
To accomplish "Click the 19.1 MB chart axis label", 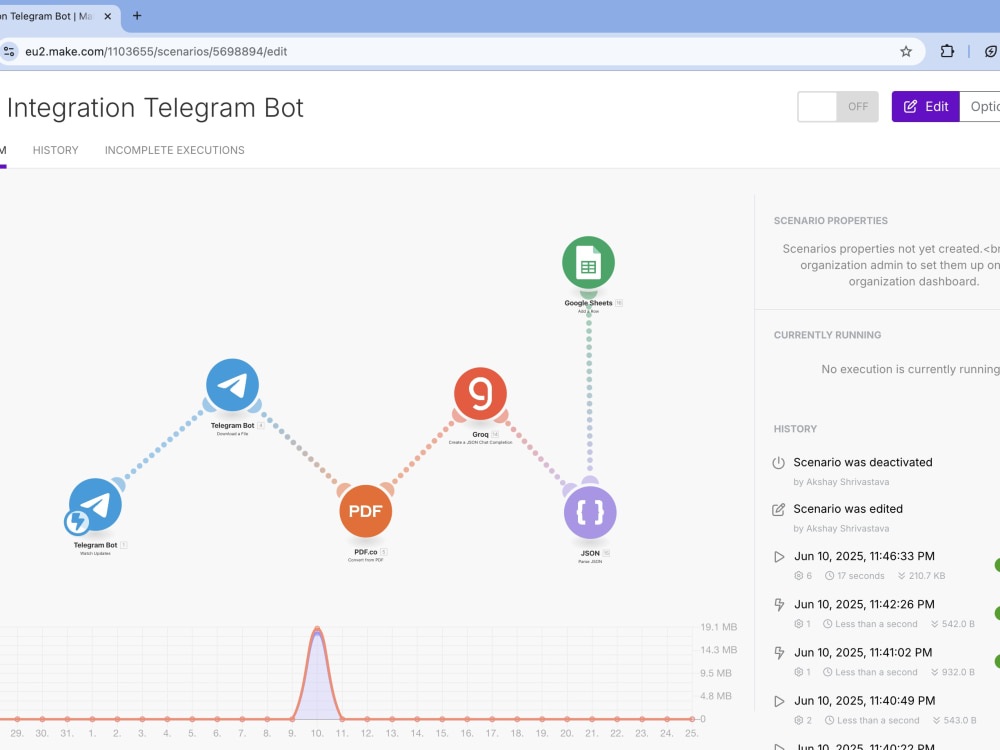I will click(x=719, y=628).
